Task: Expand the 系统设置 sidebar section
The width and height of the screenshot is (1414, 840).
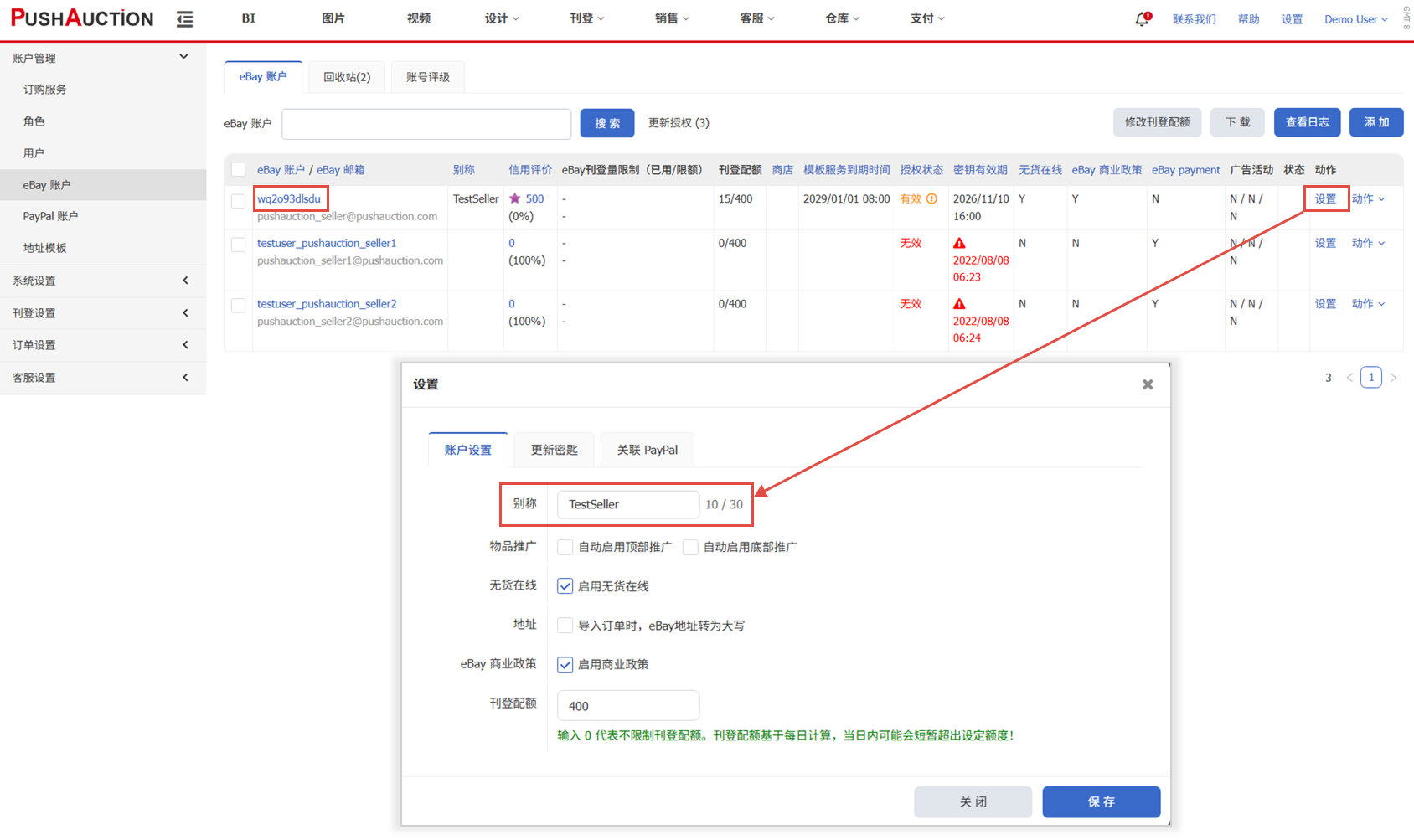Action: tap(102, 281)
